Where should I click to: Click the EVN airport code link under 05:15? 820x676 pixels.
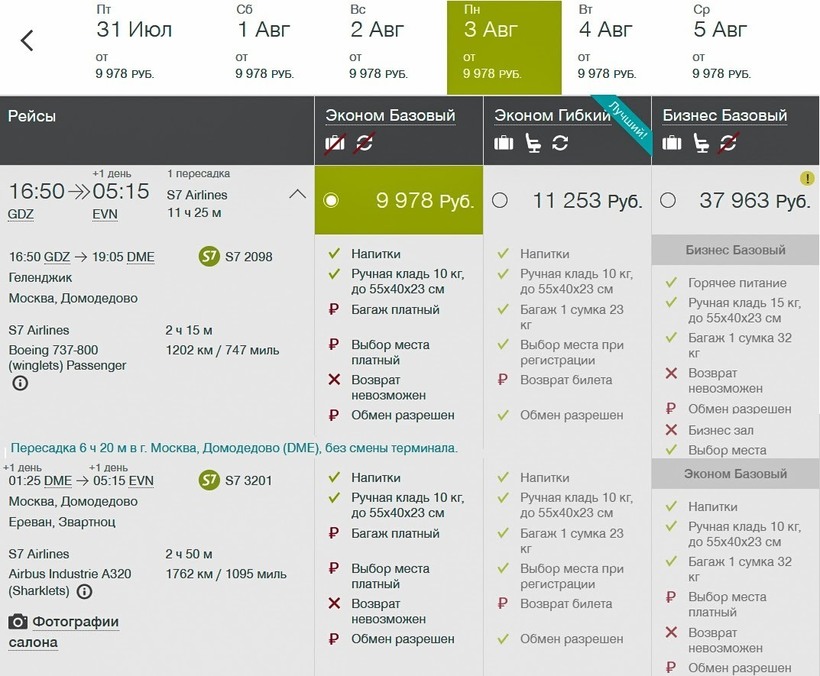(x=105, y=214)
